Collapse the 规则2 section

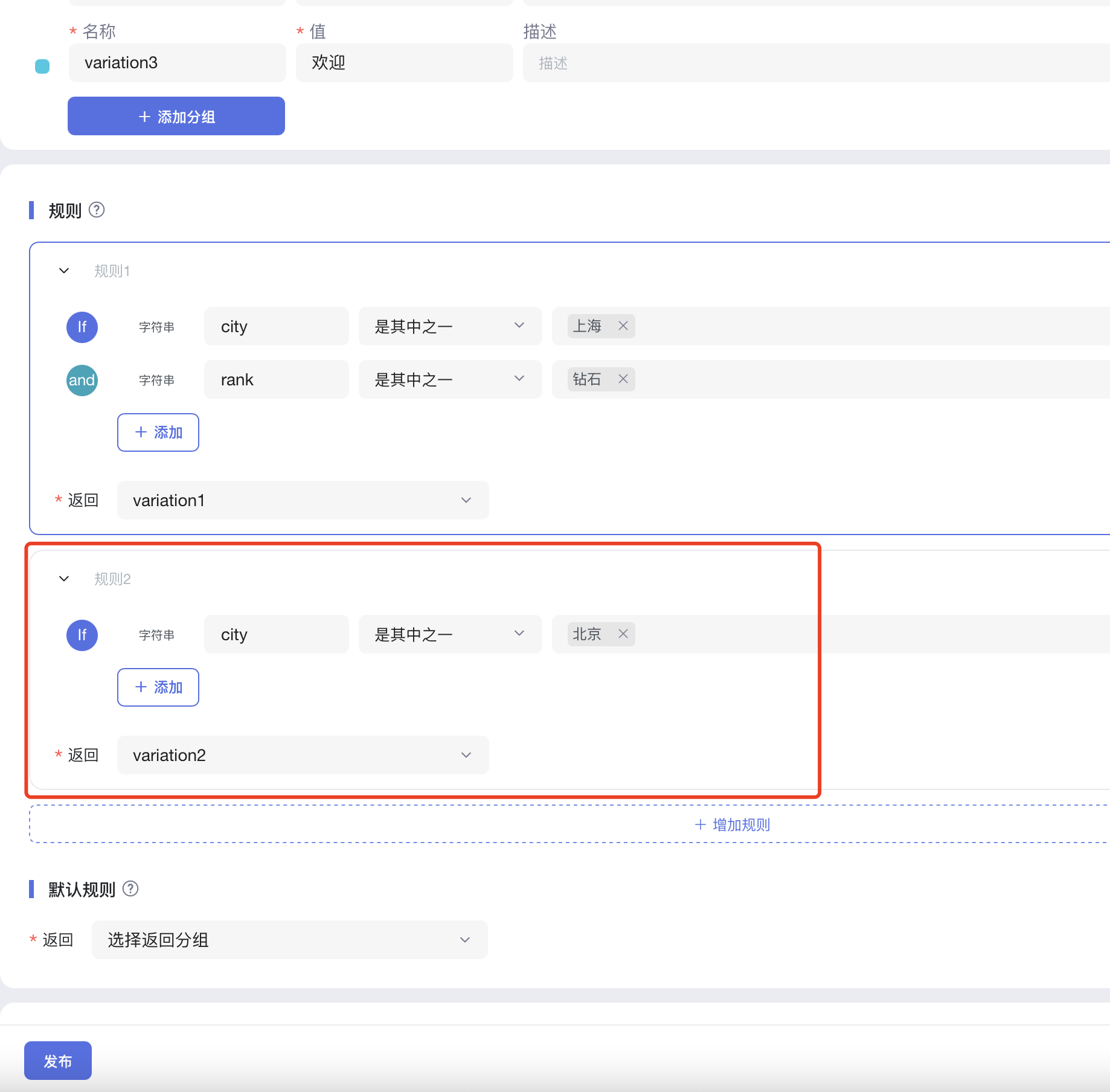click(x=64, y=579)
